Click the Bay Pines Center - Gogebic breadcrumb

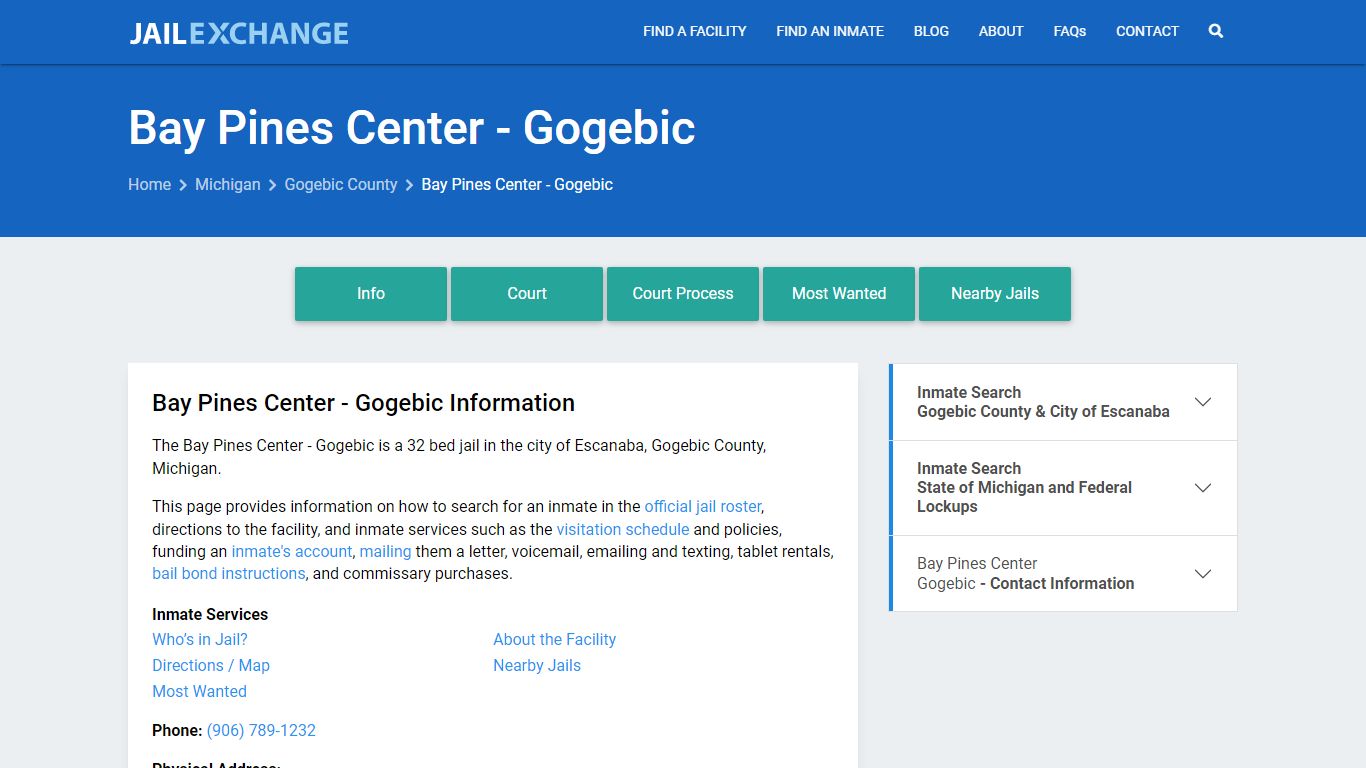coord(517,185)
